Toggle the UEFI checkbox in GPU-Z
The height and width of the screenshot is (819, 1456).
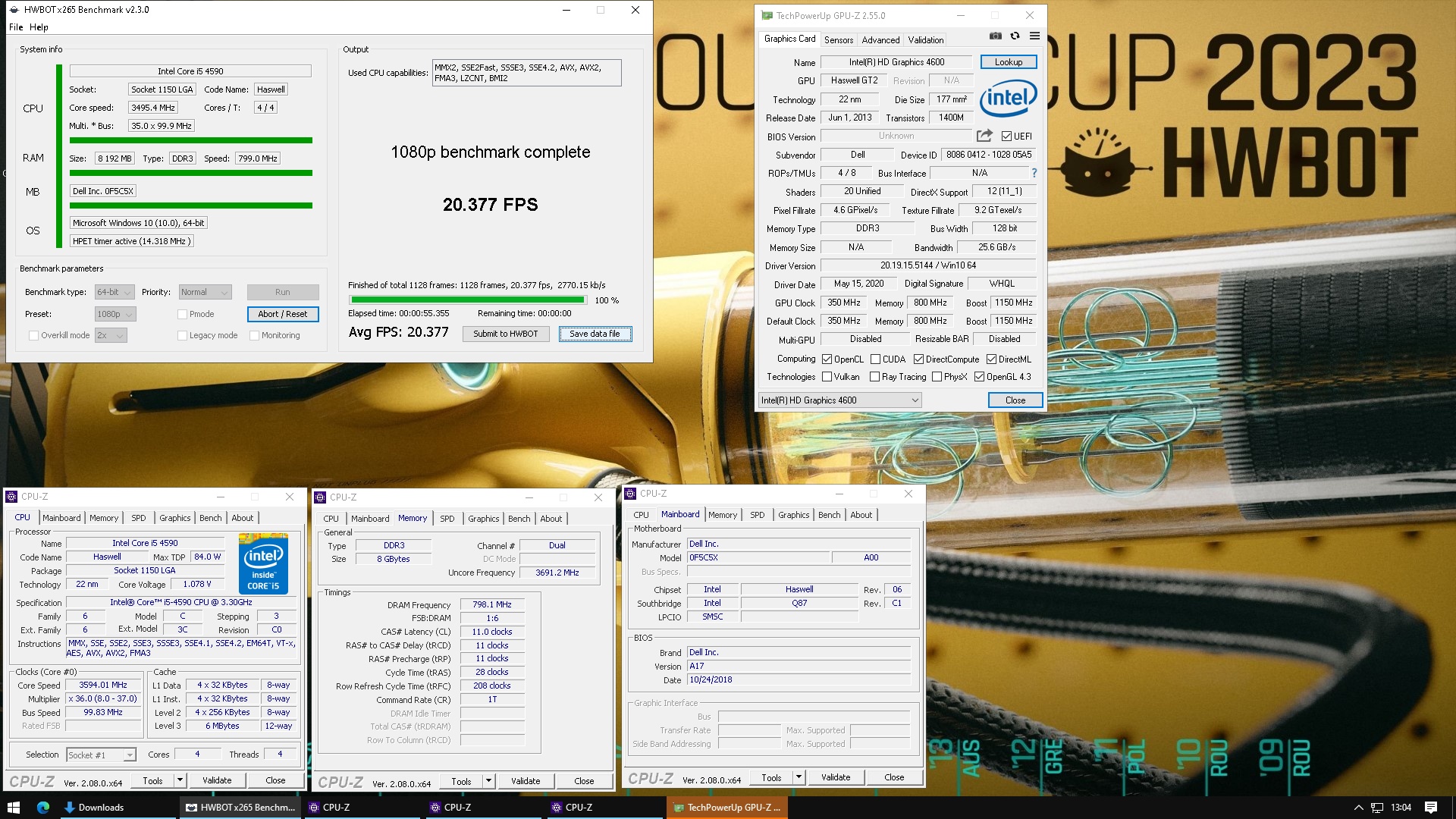(1006, 136)
